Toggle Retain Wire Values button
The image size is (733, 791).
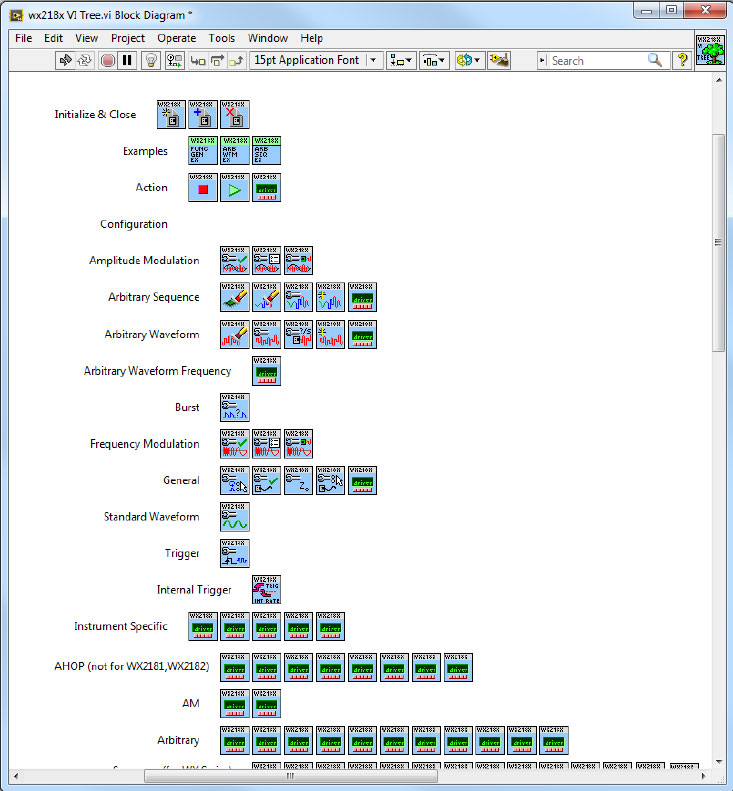[175, 60]
